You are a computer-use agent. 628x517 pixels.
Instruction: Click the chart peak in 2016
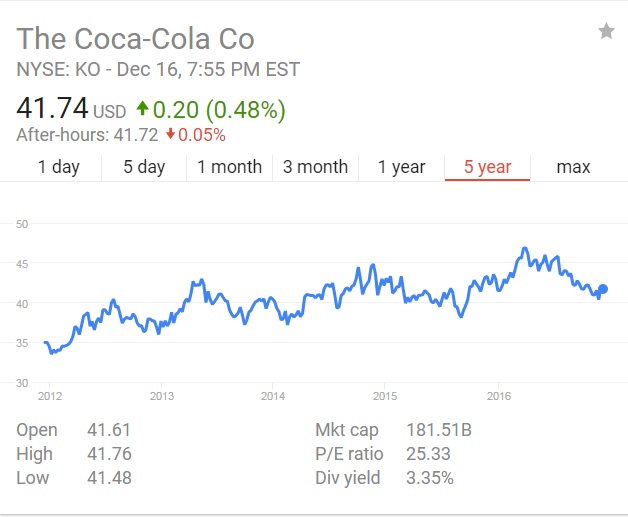pos(524,248)
